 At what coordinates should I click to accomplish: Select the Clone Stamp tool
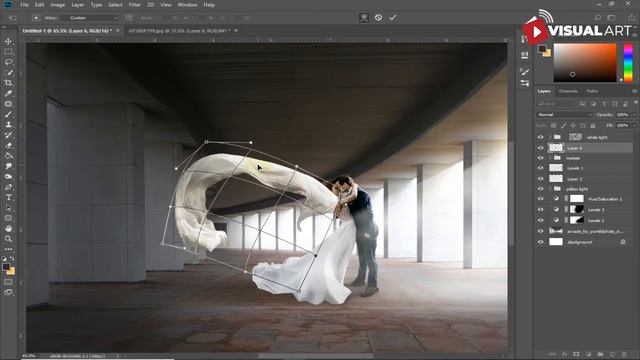[x=8, y=124]
